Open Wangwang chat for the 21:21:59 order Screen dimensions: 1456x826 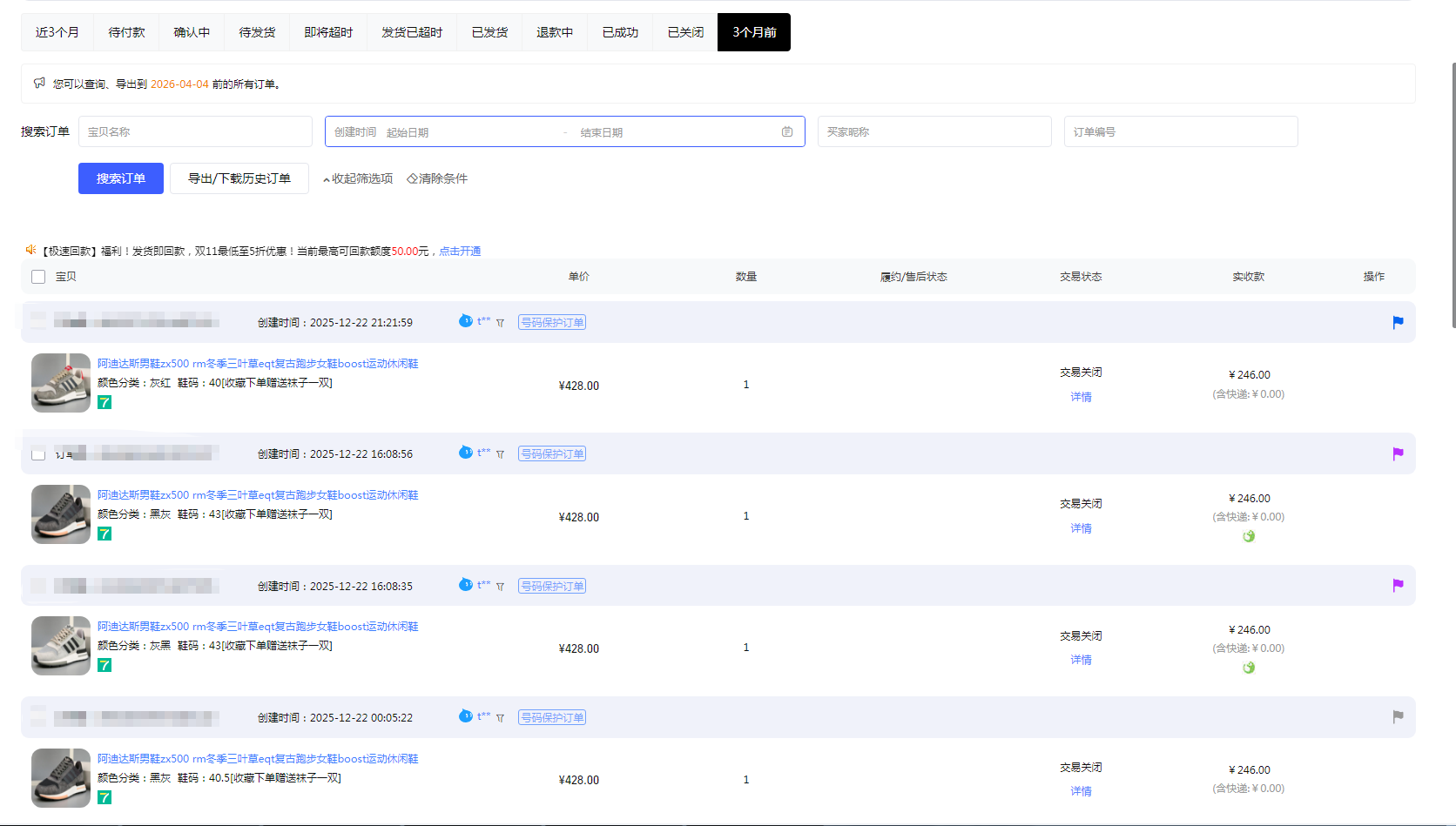466,321
